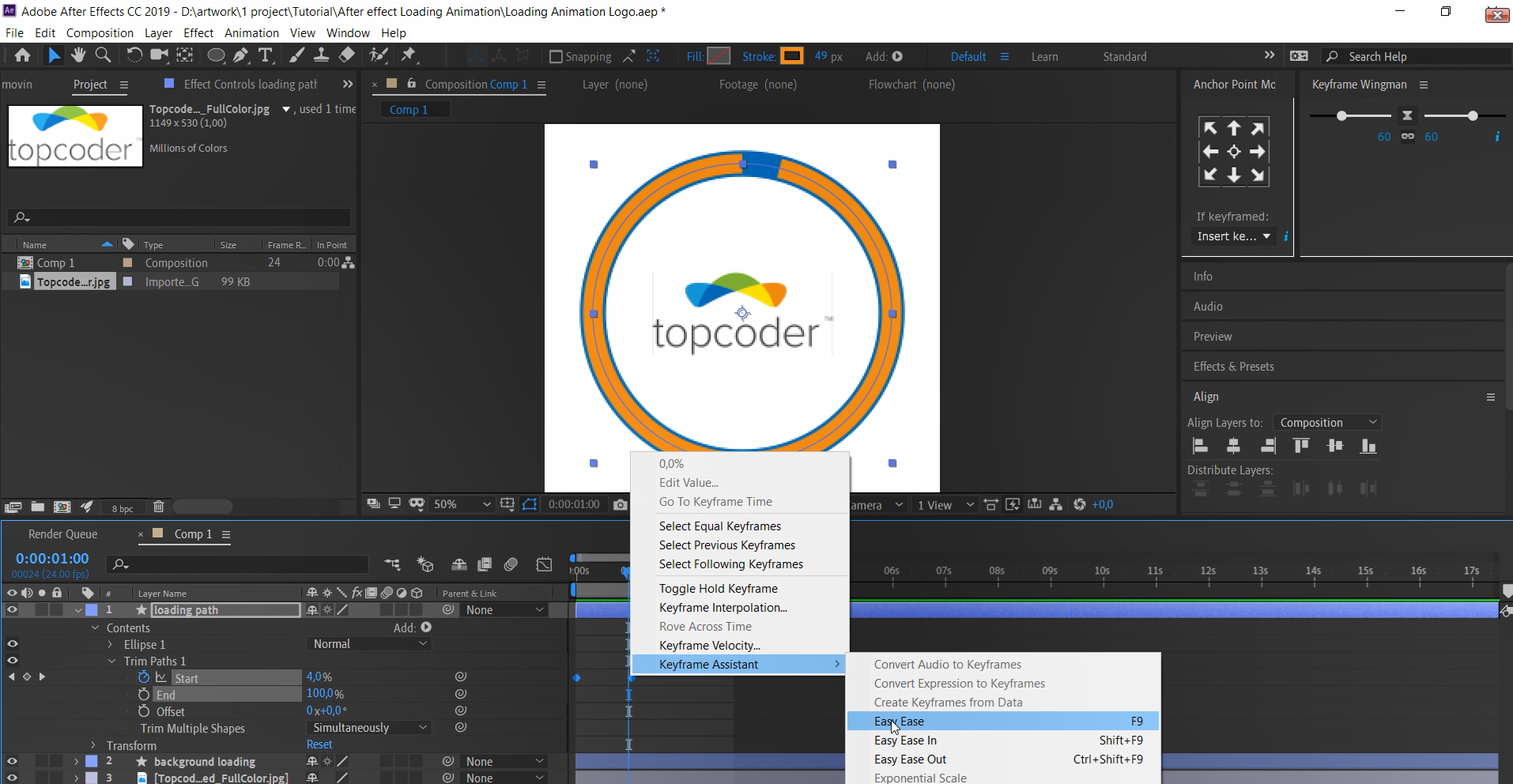Viewport: 1513px width, 784px height.
Task: Select the Rotation tool
Action: [134, 55]
